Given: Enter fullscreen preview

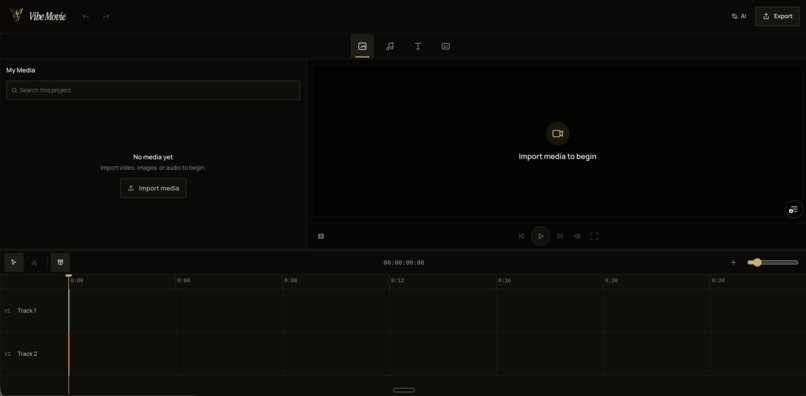Looking at the screenshot, I should (x=594, y=236).
